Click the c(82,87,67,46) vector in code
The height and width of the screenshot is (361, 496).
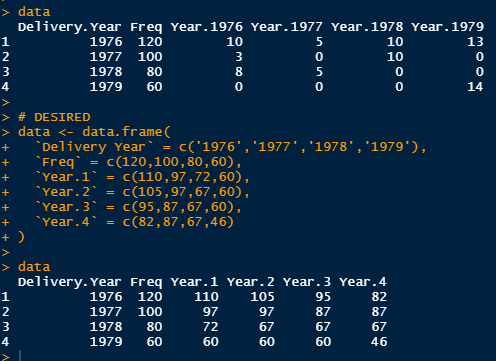point(178,222)
